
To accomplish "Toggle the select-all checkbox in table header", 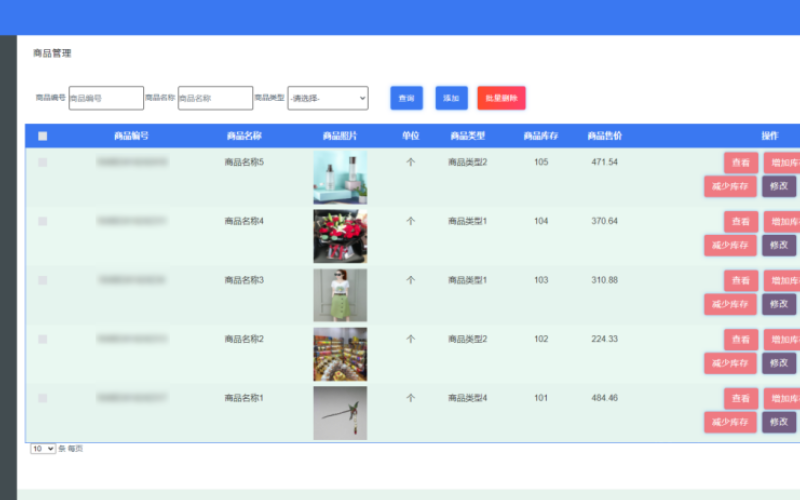I will coord(43,136).
